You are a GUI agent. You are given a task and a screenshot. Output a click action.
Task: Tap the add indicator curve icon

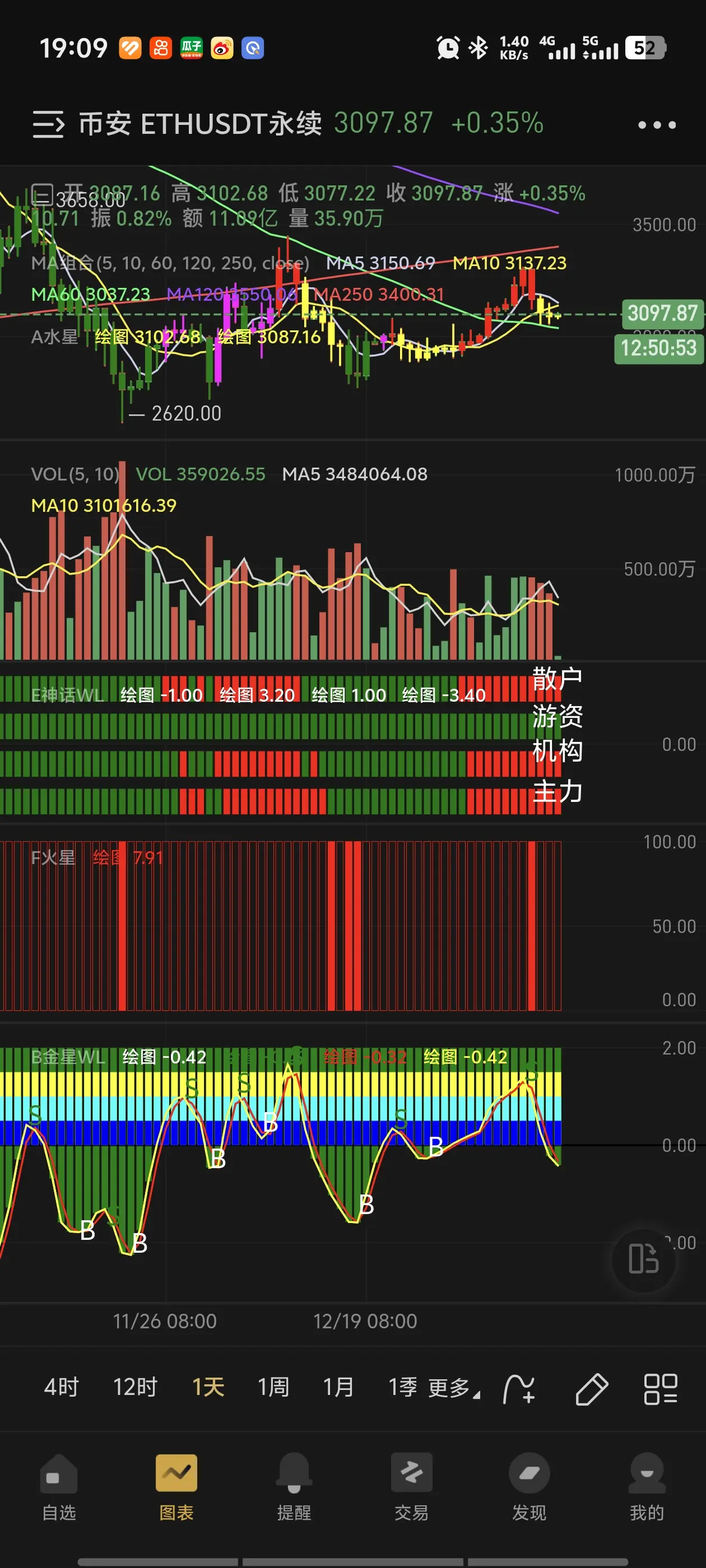(x=518, y=1389)
